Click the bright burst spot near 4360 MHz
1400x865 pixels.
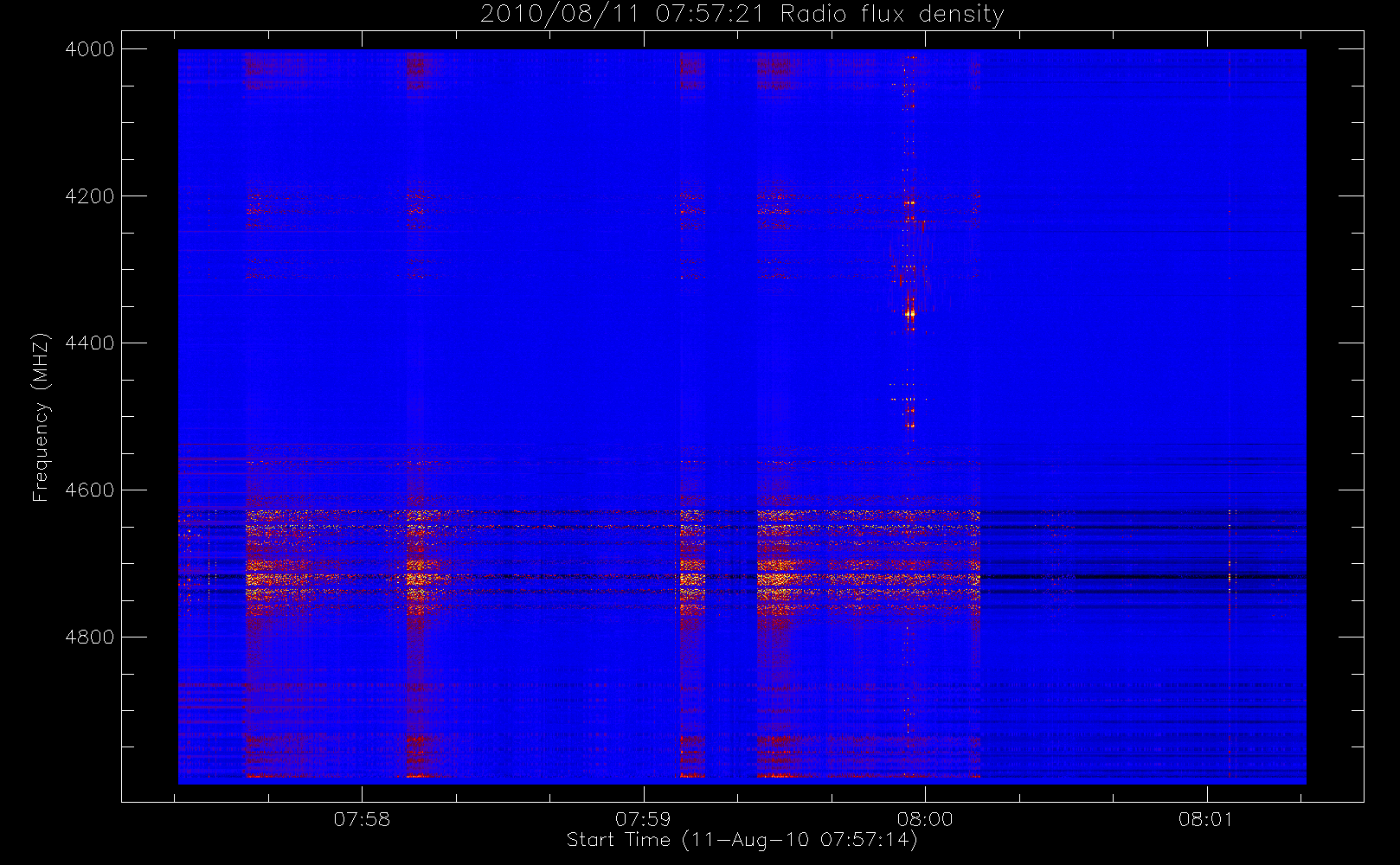point(909,314)
